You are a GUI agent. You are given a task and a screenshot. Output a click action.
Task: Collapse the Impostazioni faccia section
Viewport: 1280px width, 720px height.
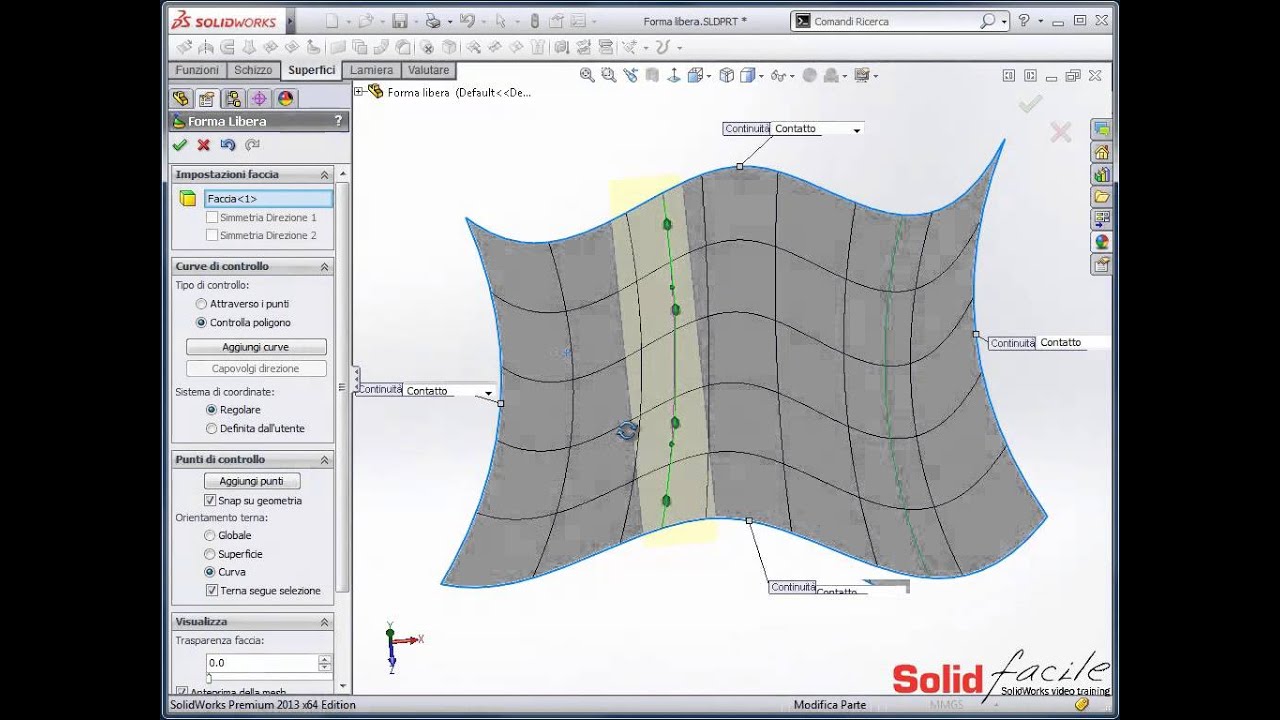pos(324,174)
